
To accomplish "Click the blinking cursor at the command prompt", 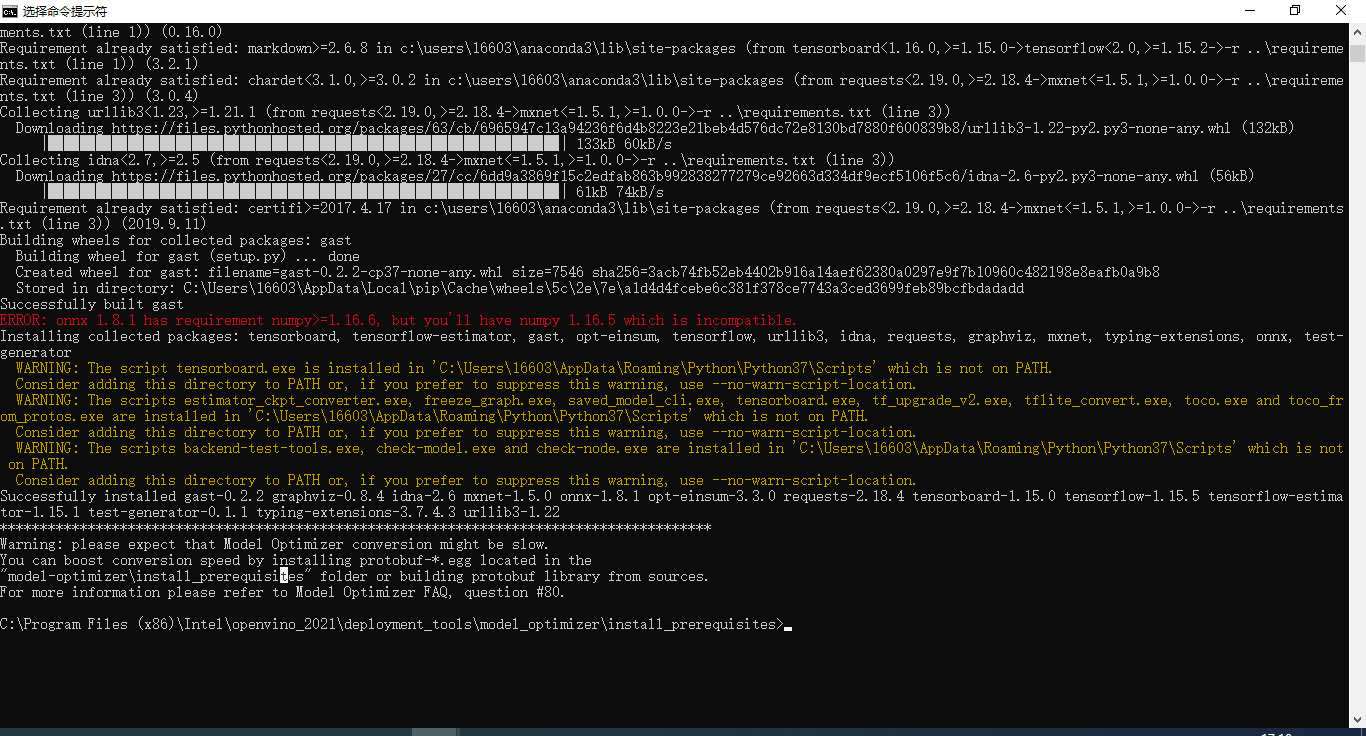I will [790, 624].
